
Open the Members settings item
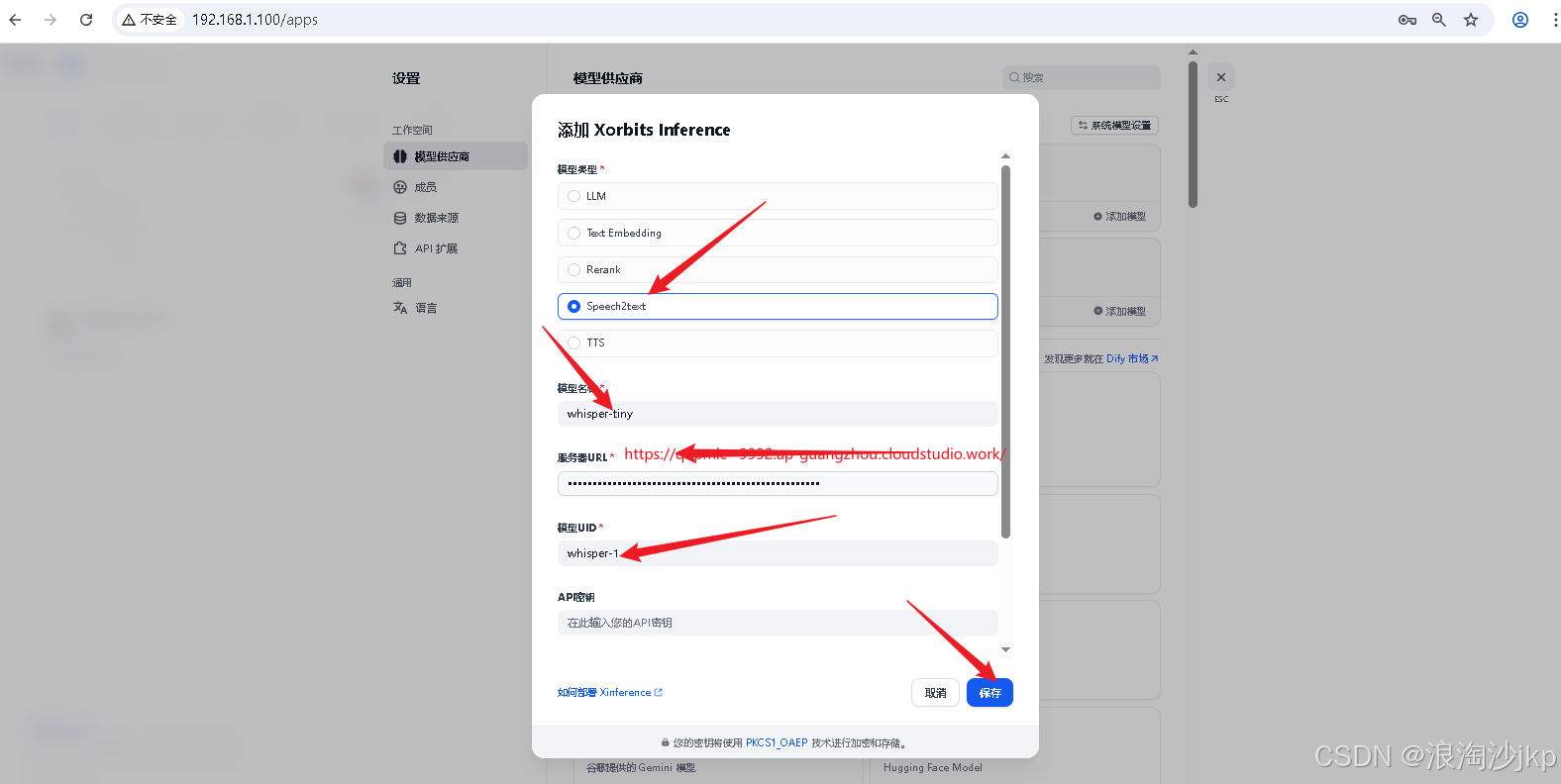click(456, 187)
